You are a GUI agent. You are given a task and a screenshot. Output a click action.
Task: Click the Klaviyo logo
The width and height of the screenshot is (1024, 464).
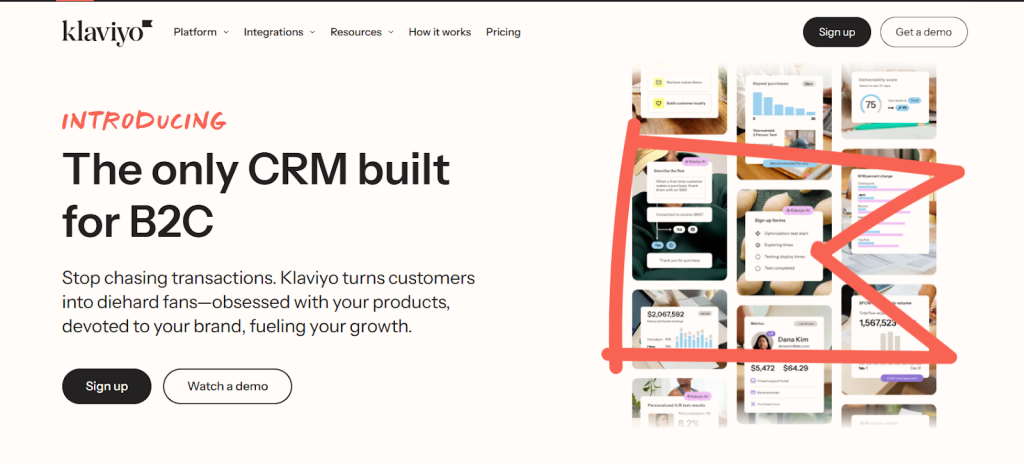(107, 32)
